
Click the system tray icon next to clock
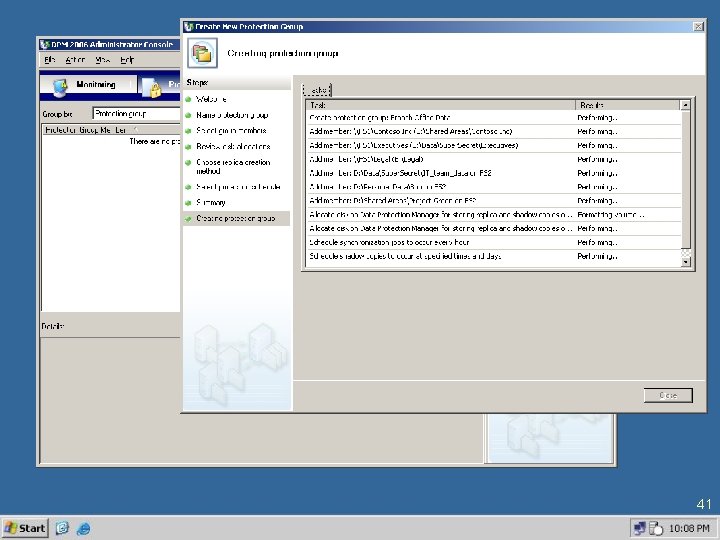point(656,529)
